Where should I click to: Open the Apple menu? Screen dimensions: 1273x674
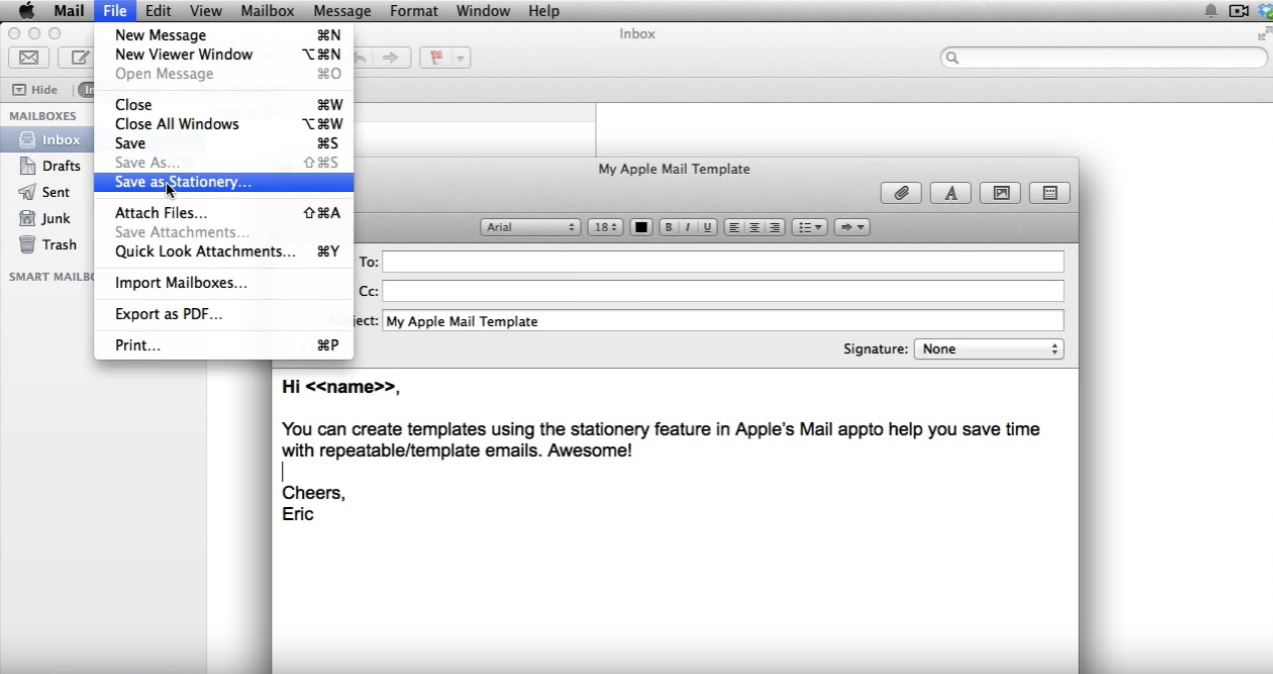tap(26, 11)
